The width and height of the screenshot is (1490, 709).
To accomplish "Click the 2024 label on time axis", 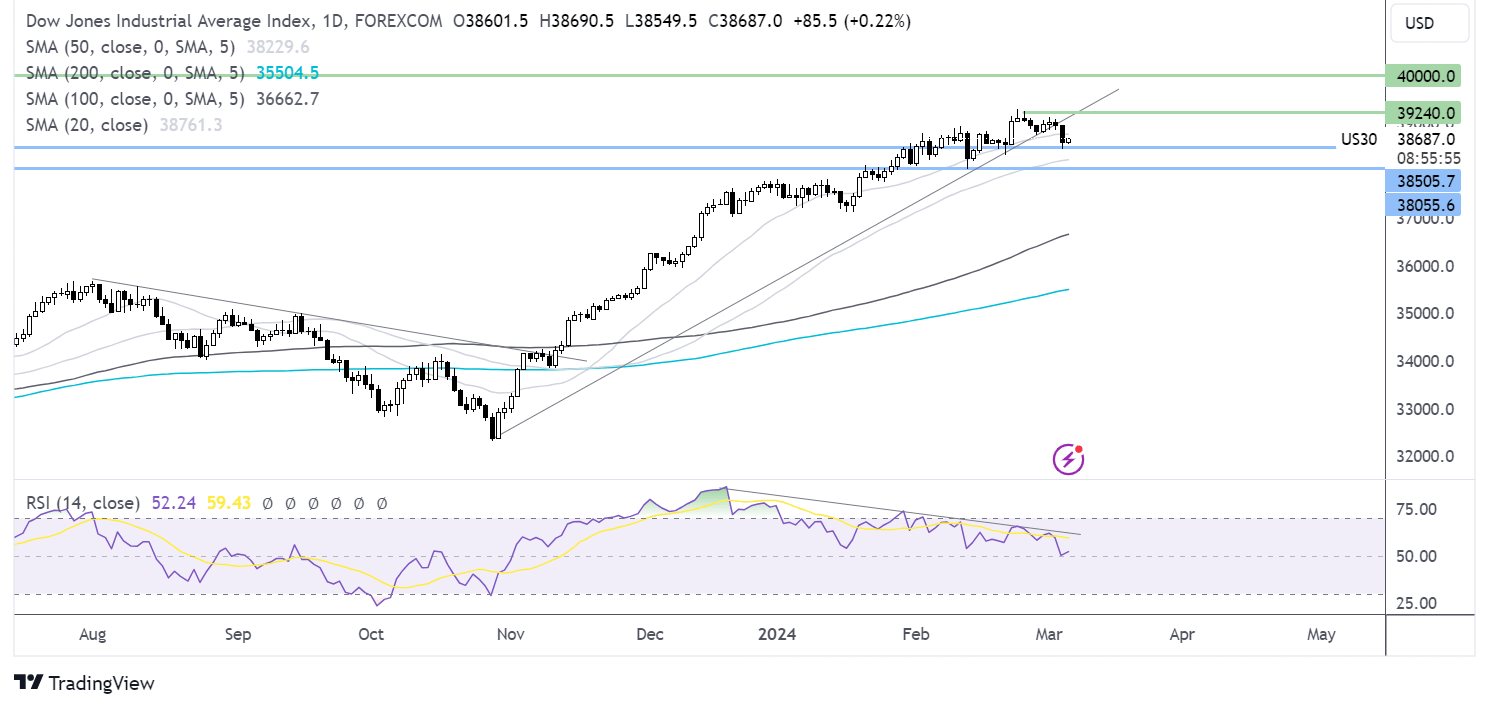I will point(776,635).
